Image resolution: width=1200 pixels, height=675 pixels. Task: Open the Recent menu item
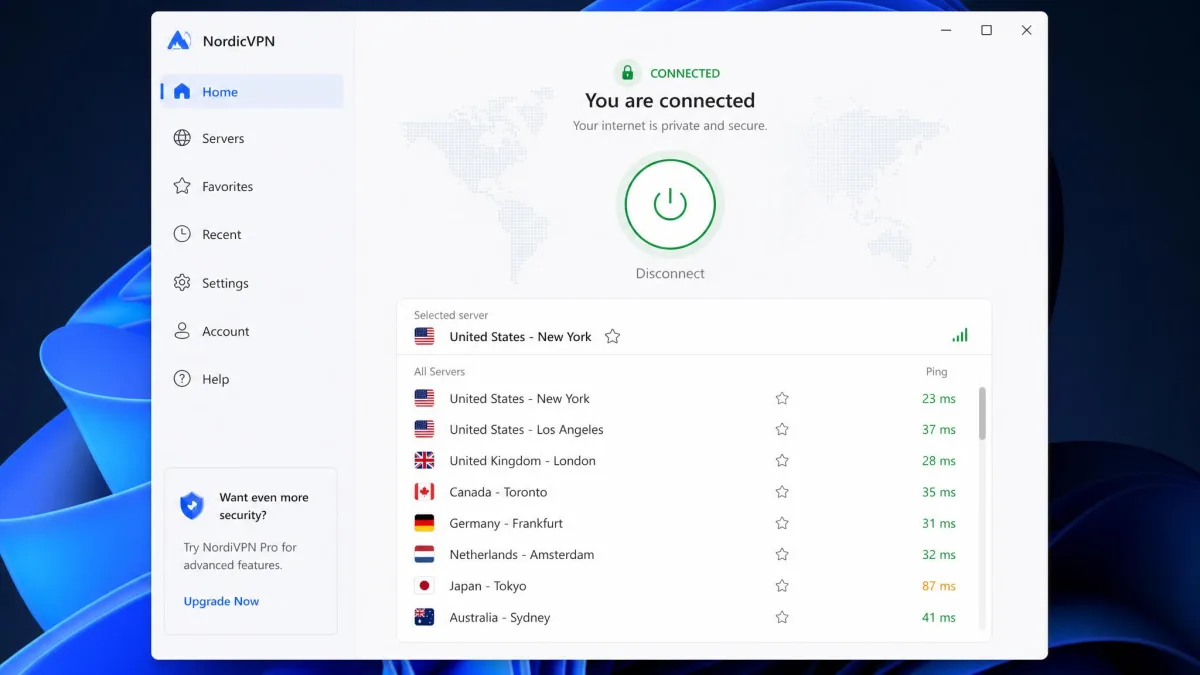pyautogui.click(x=252, y=234)
